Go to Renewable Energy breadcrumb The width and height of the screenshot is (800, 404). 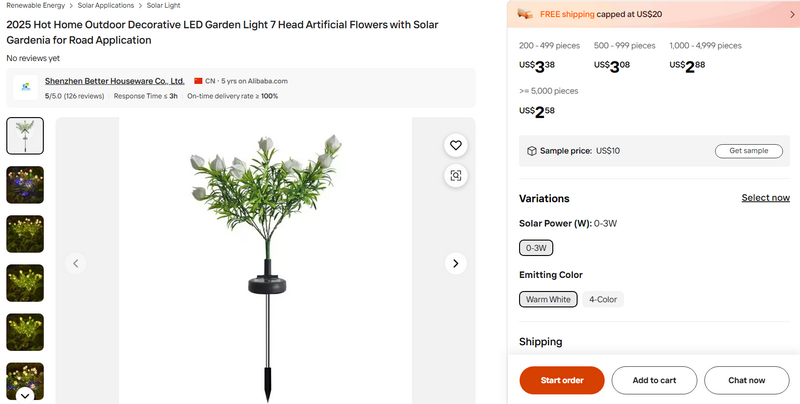click(36, 5)
